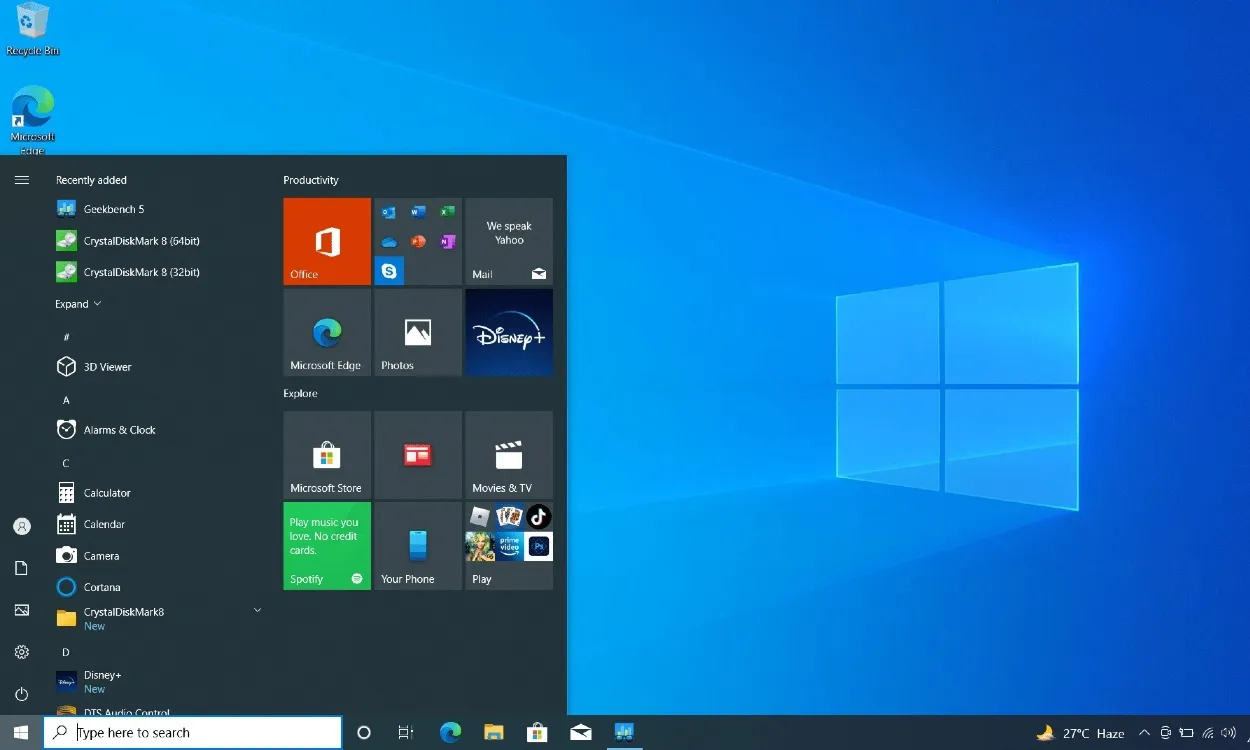Open the Movies & TV tile
Screen dimensions: 1250x750
509,455
